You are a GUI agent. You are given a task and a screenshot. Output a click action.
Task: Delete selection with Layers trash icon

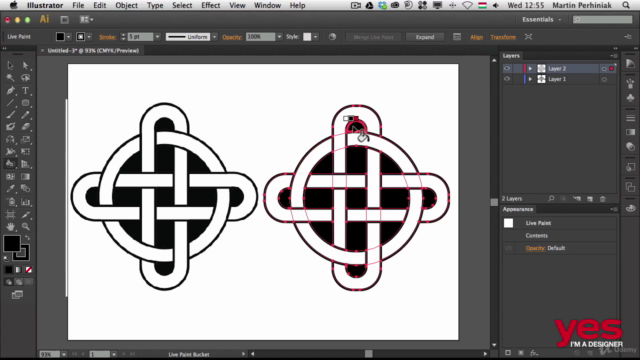pyautogui.click(x=603, y=199)
